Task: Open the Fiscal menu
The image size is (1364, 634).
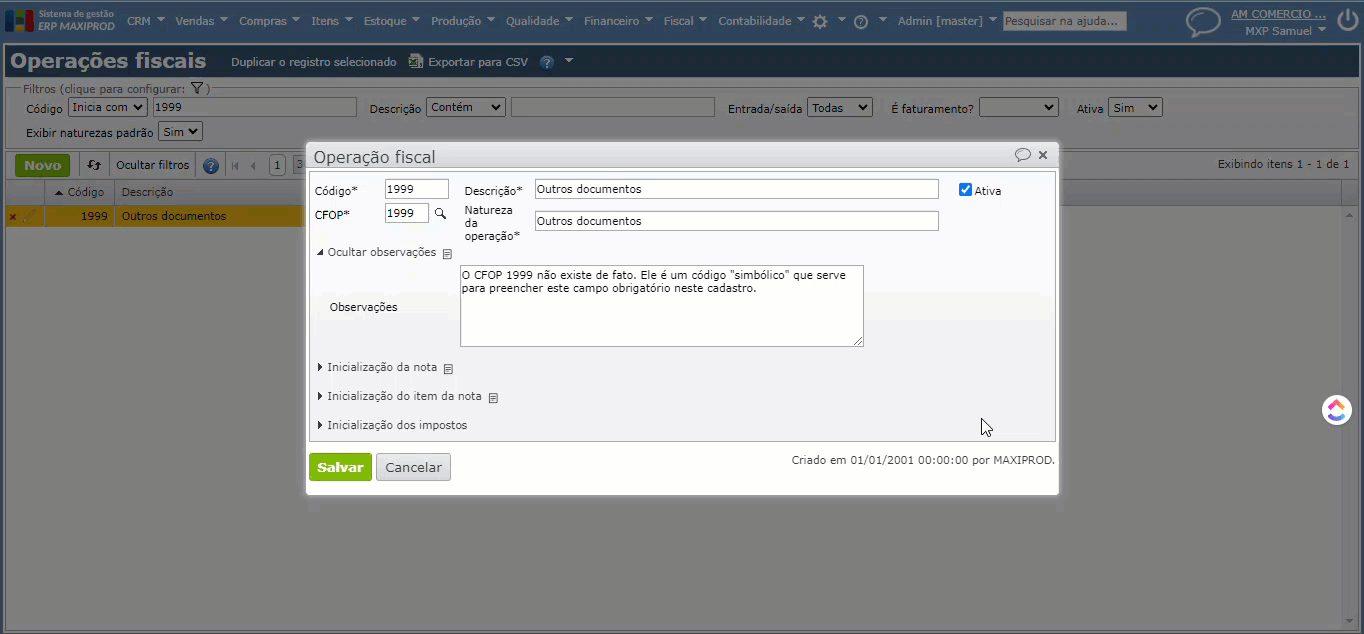Action: point(685,21)
